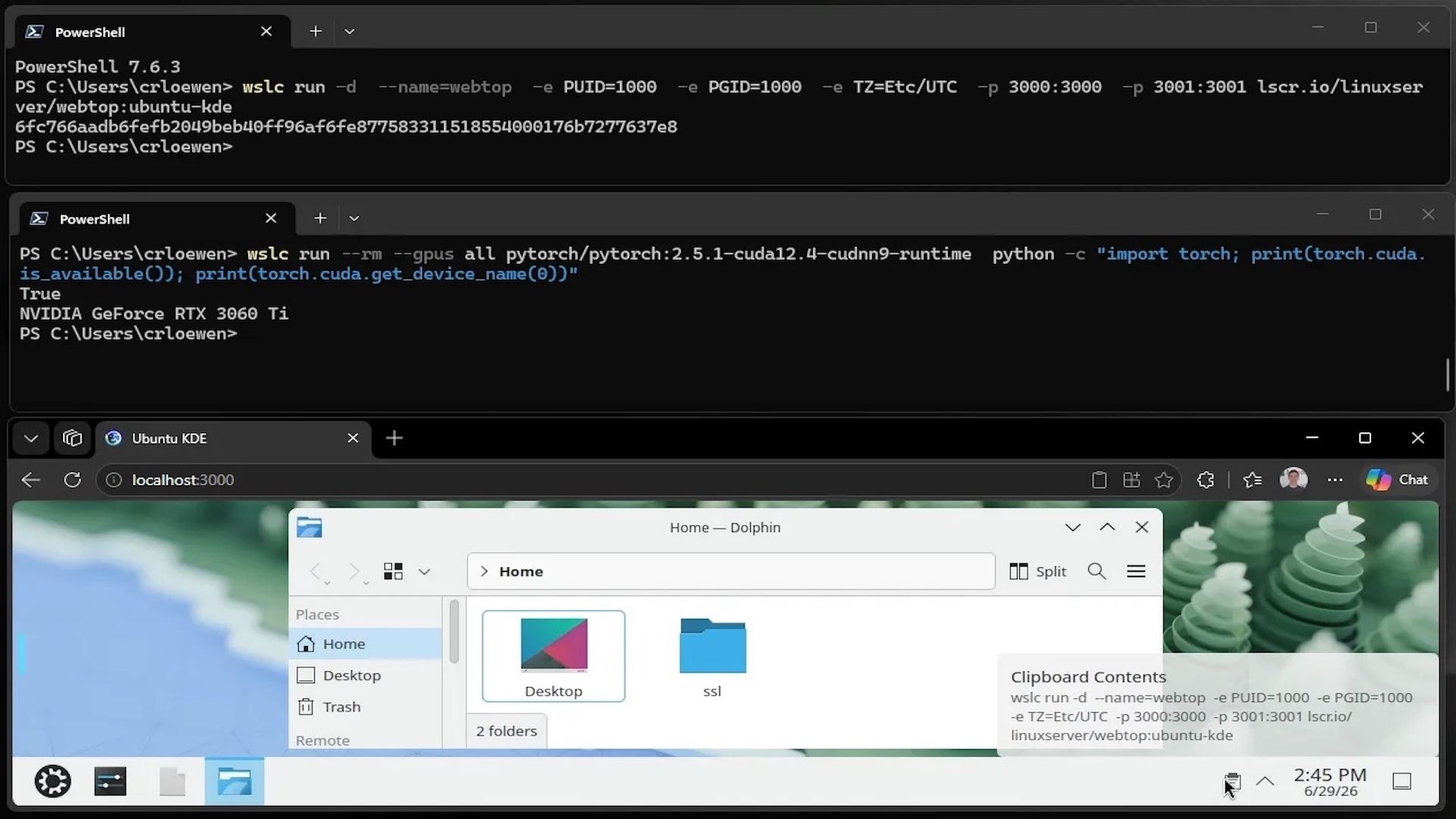1456x819 pixels.
Task: Open browser tab actions menu chevron
Action: [31, 438]
